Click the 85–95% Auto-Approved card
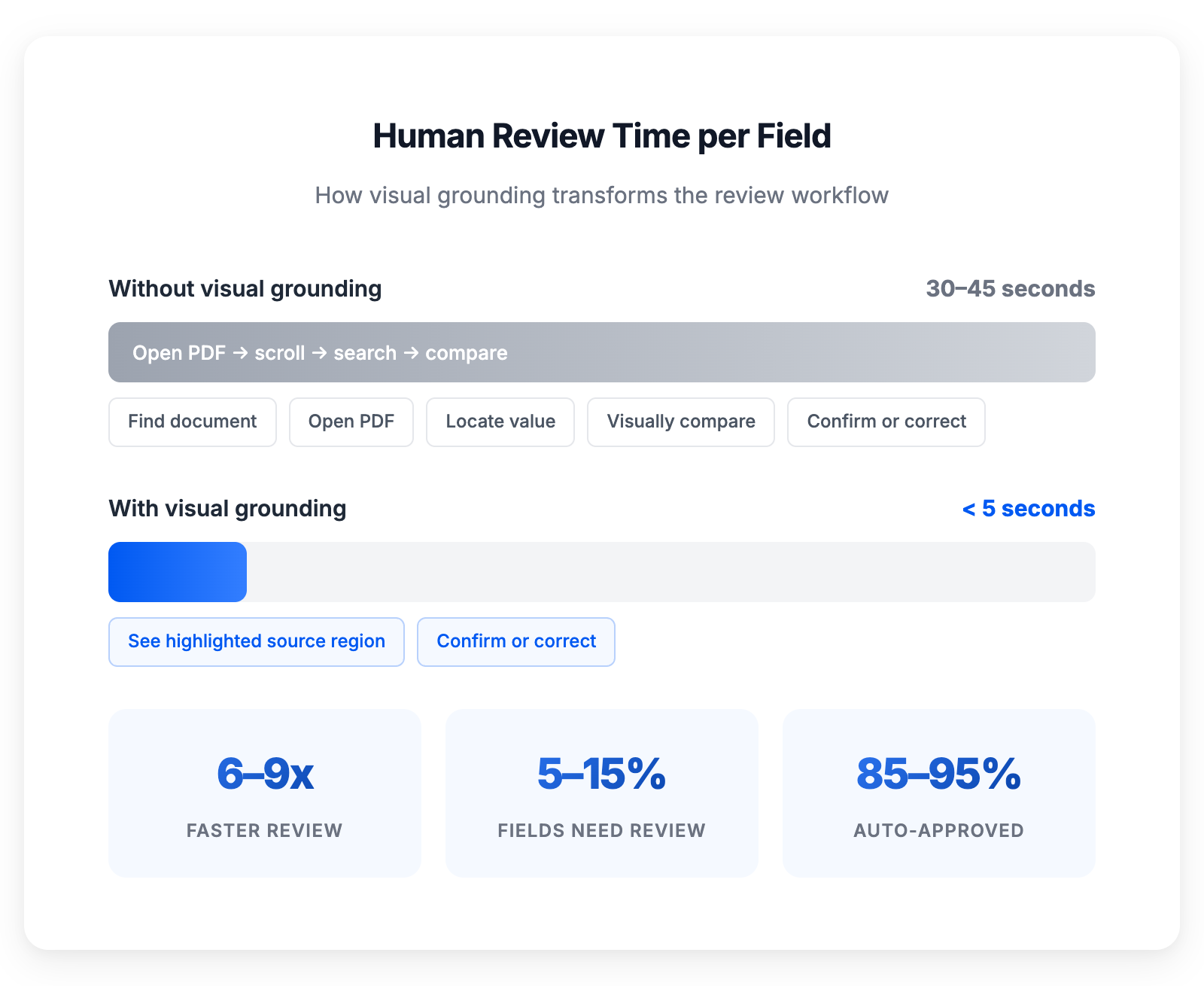 click(x=939, y=793)
